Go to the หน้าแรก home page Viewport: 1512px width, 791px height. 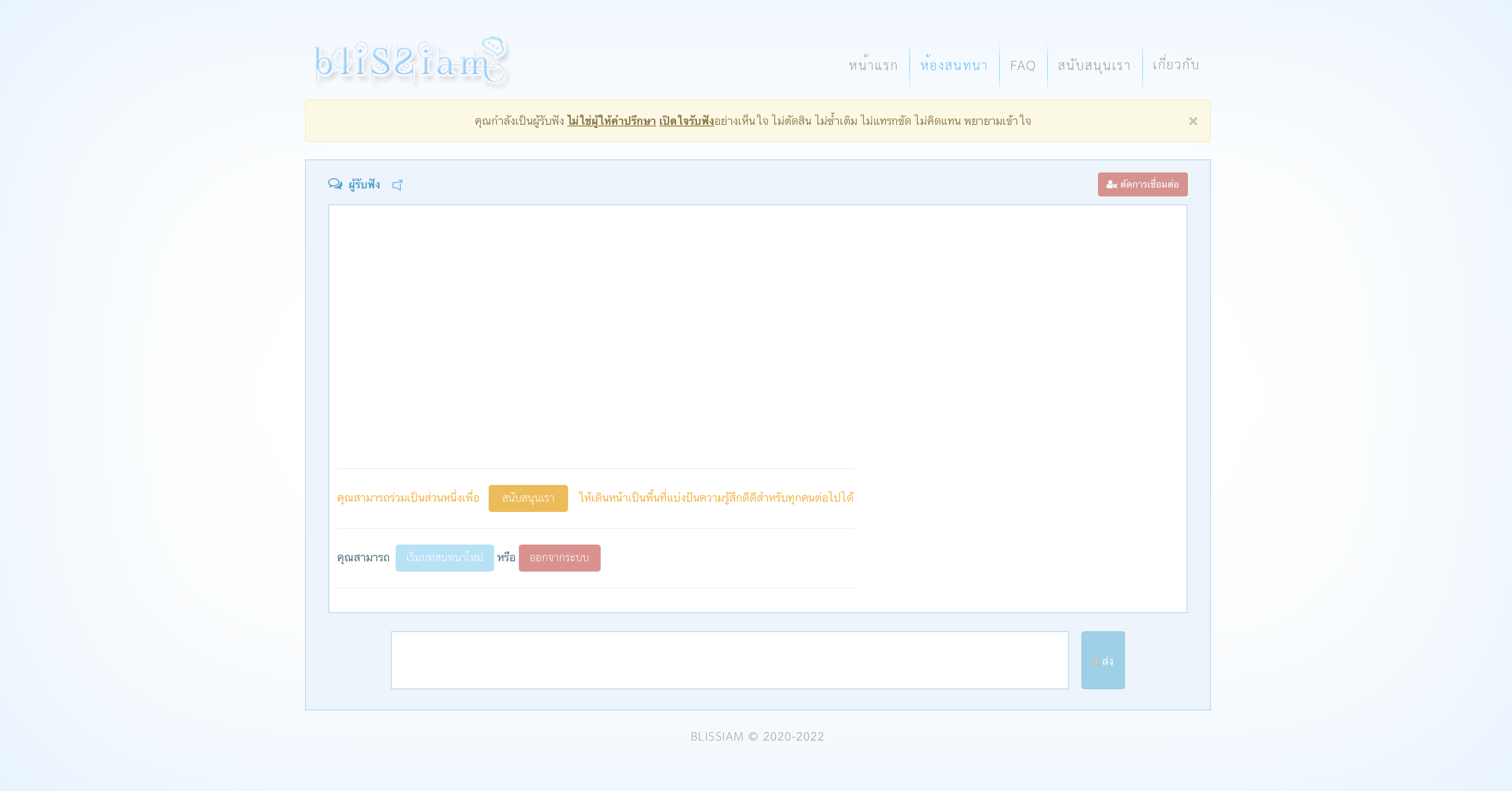(873, 65)
